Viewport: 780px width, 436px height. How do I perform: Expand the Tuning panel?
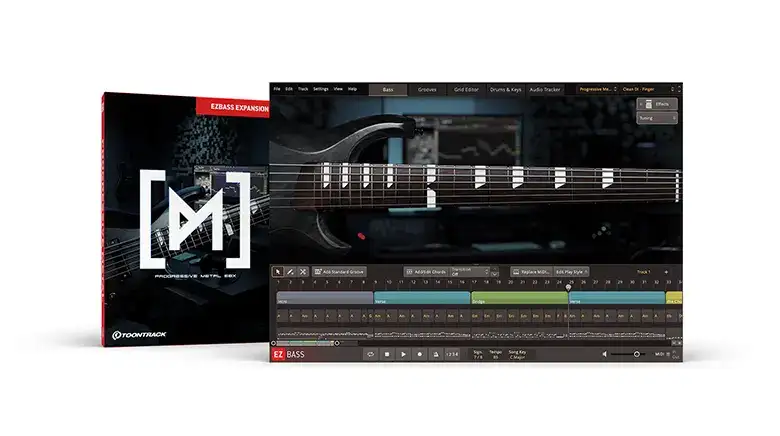pos(657,118)
